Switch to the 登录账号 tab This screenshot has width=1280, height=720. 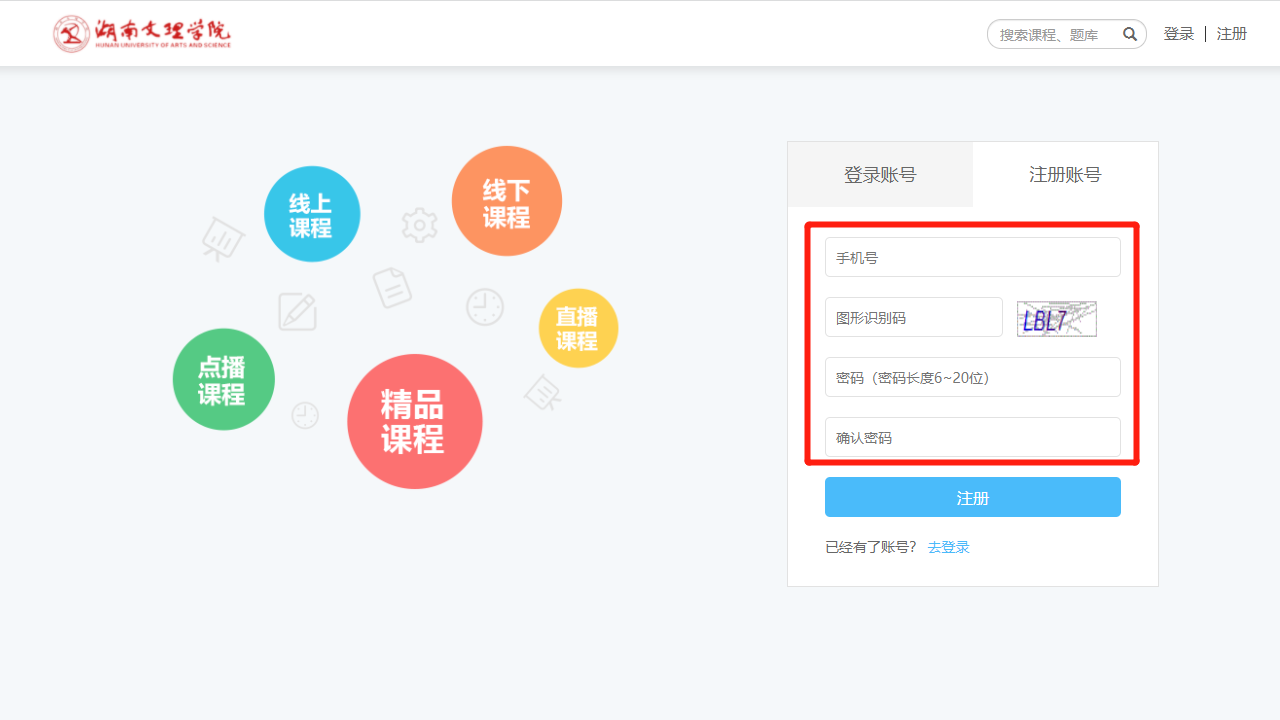click(880, 175)
